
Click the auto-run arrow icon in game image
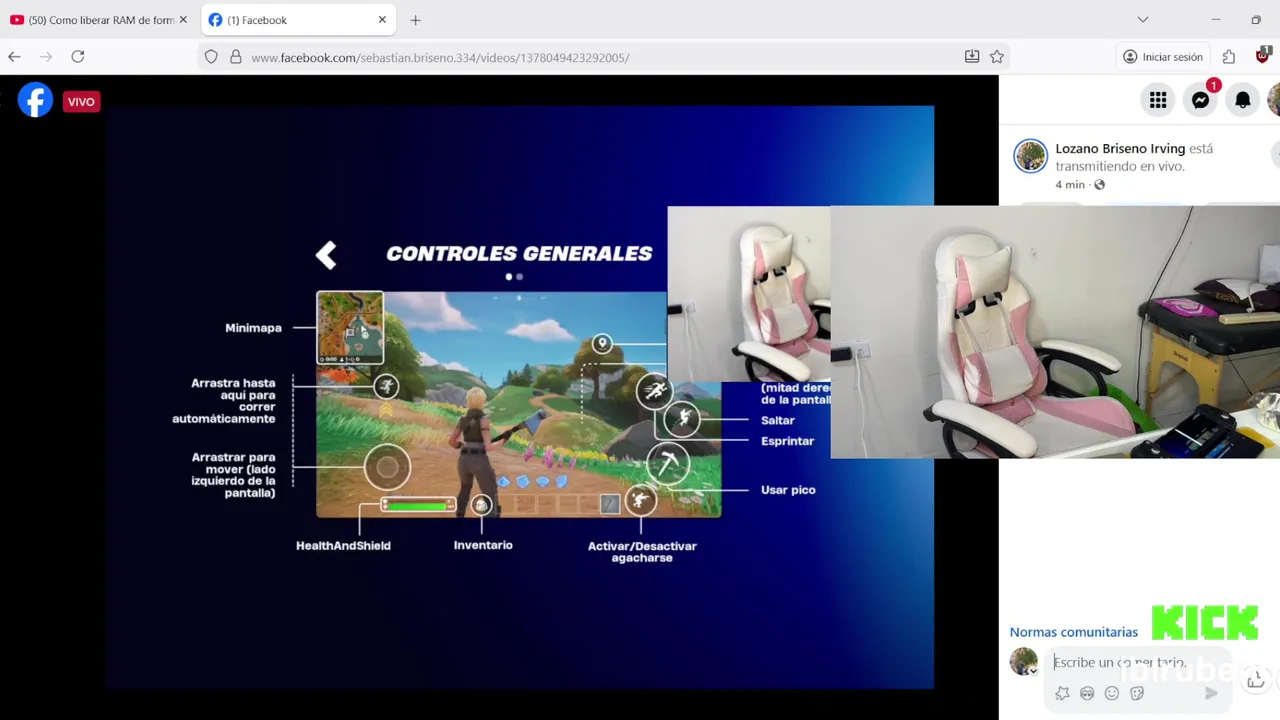pos(386,386)
